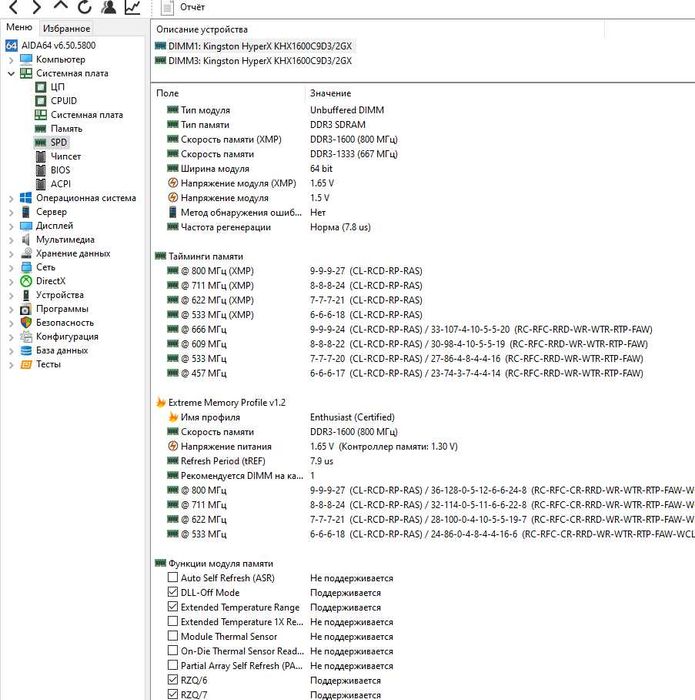
Task: Click the Безопасность shield icon
Action: (26, 322)
